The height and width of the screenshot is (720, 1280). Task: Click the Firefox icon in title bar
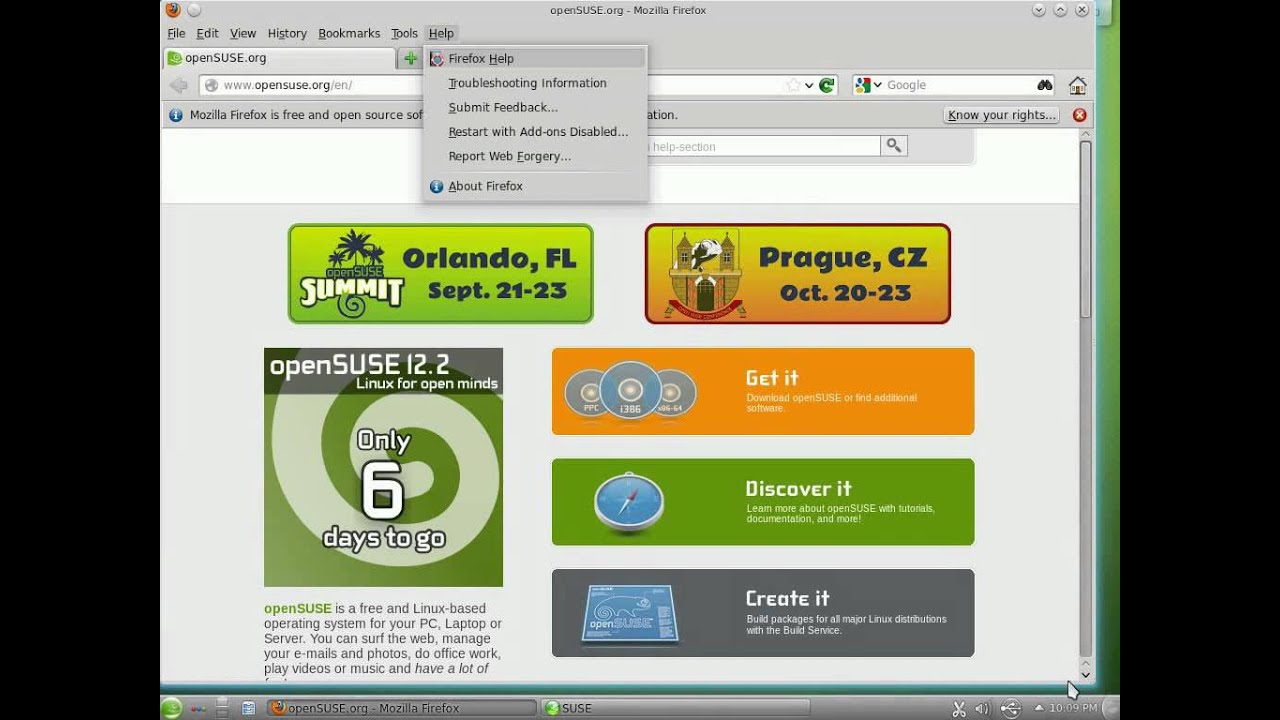pyautogui.click(x=172, y=10)
